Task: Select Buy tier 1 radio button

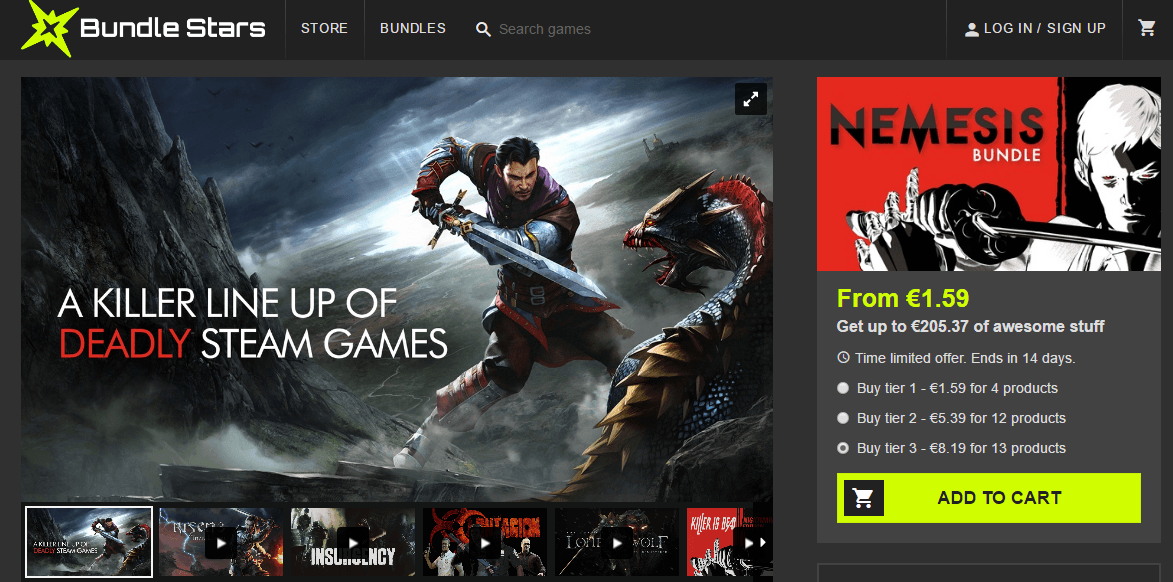Action: click(x=843, y=388)
